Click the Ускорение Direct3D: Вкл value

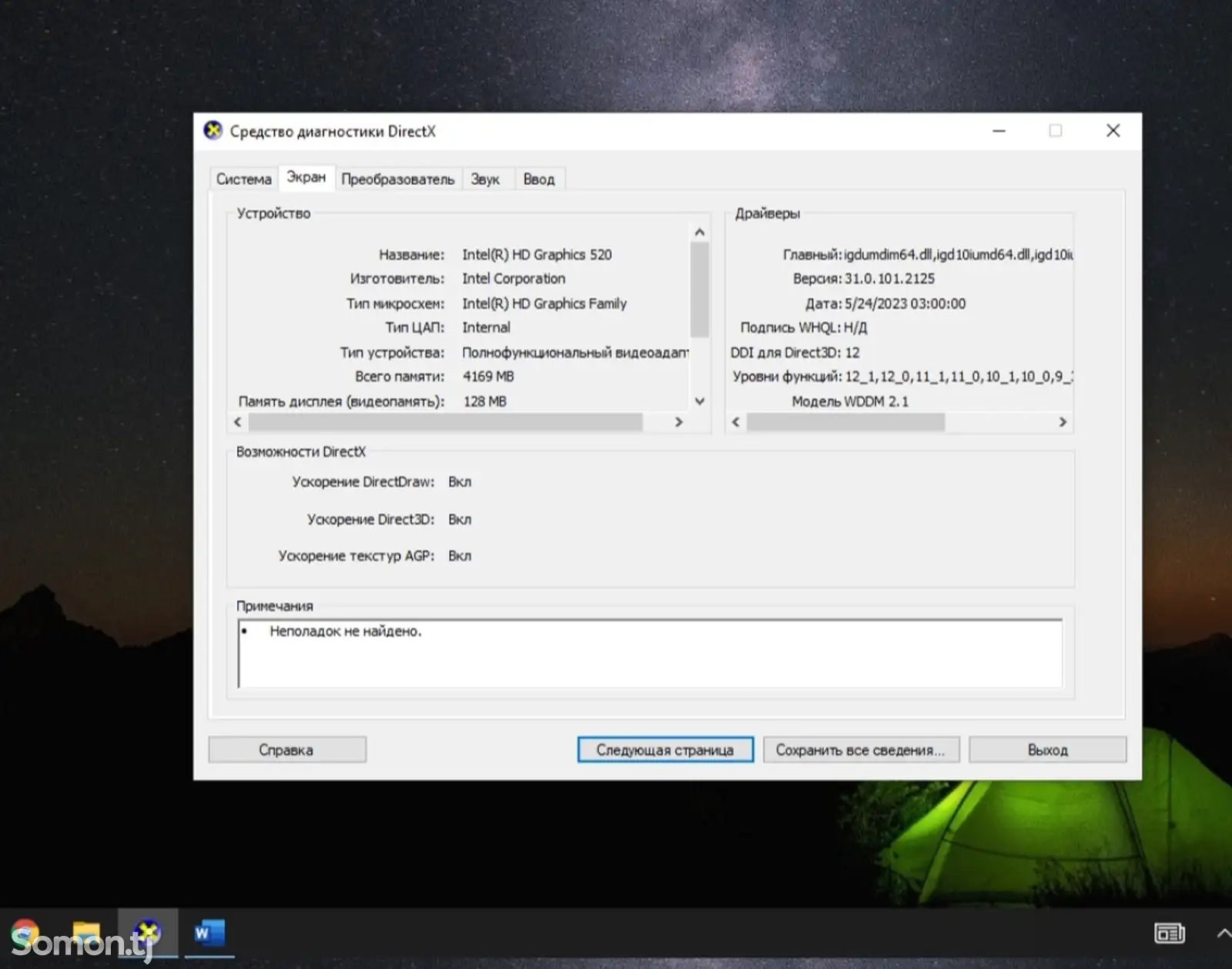pyautogui.click(x=460, y=519)
